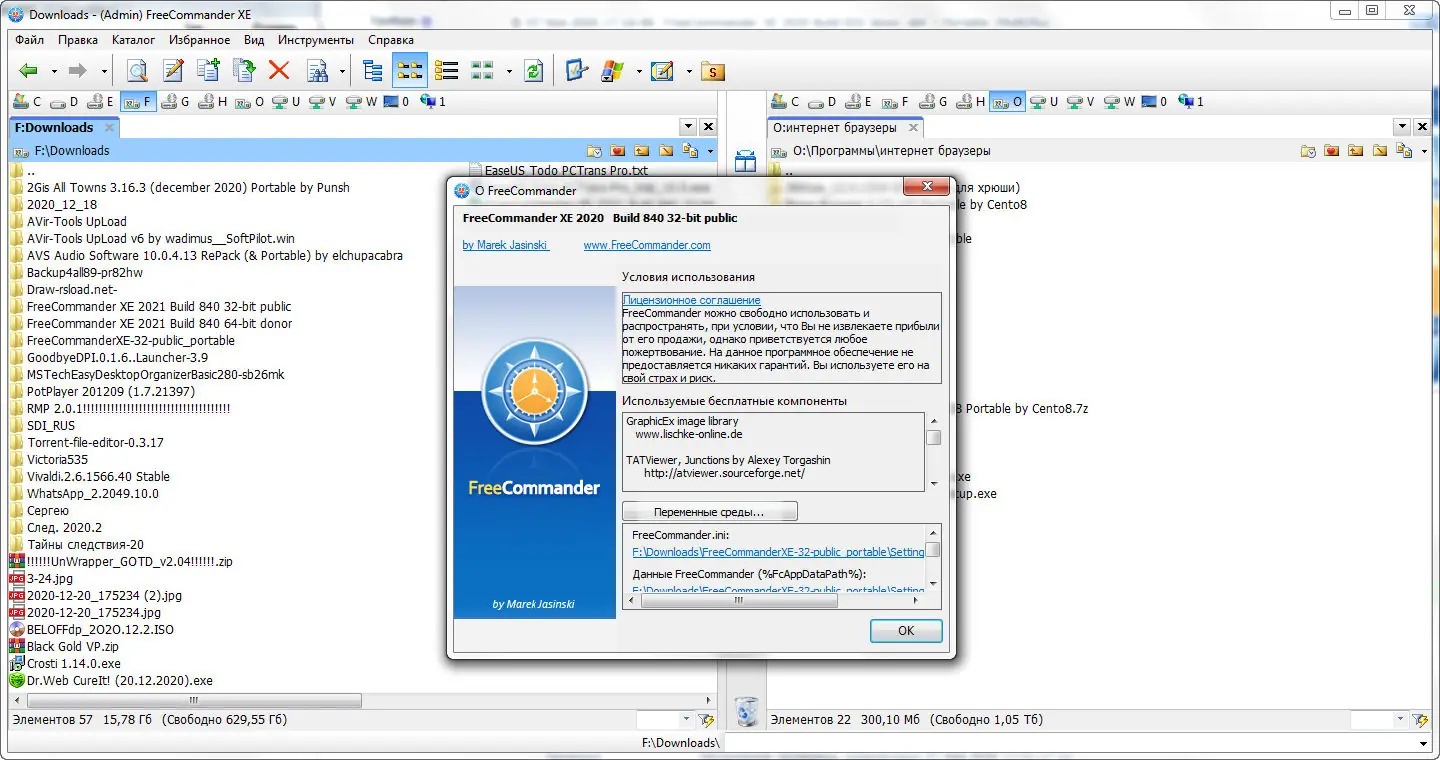Click the Переменные среды... button
The width and height of the screenshot is (1440, 760).
[709, 512]
